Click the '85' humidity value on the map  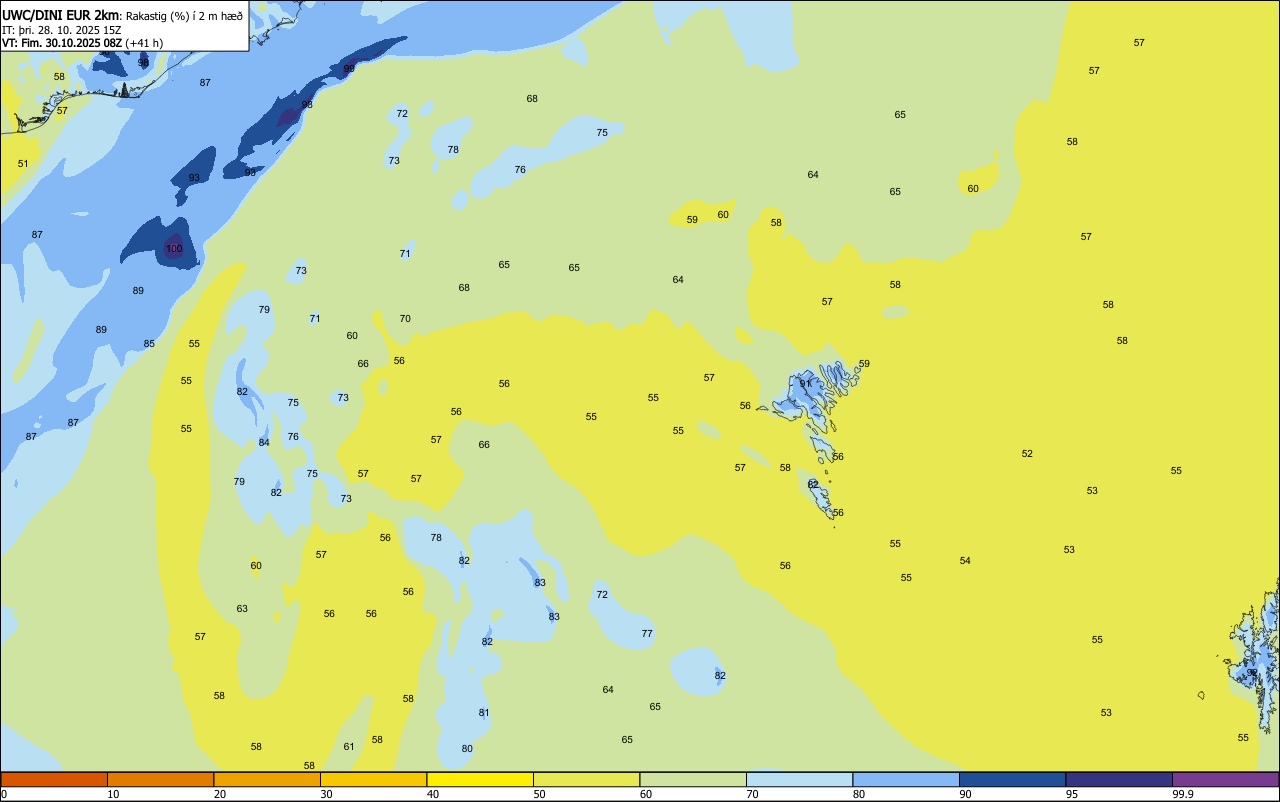149,344
